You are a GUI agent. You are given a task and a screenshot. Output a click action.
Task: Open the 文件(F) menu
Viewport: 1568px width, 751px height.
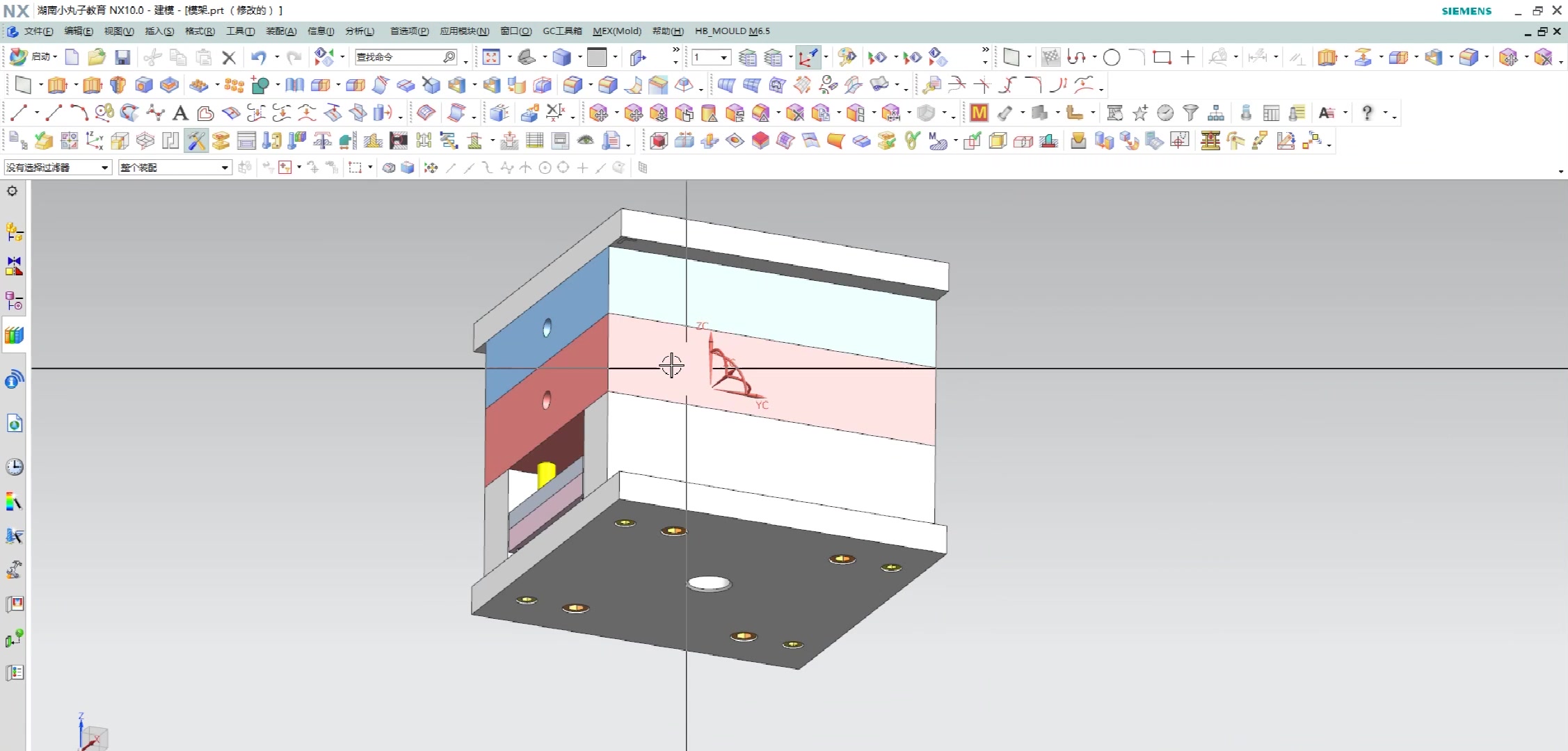tap(38, 31)
